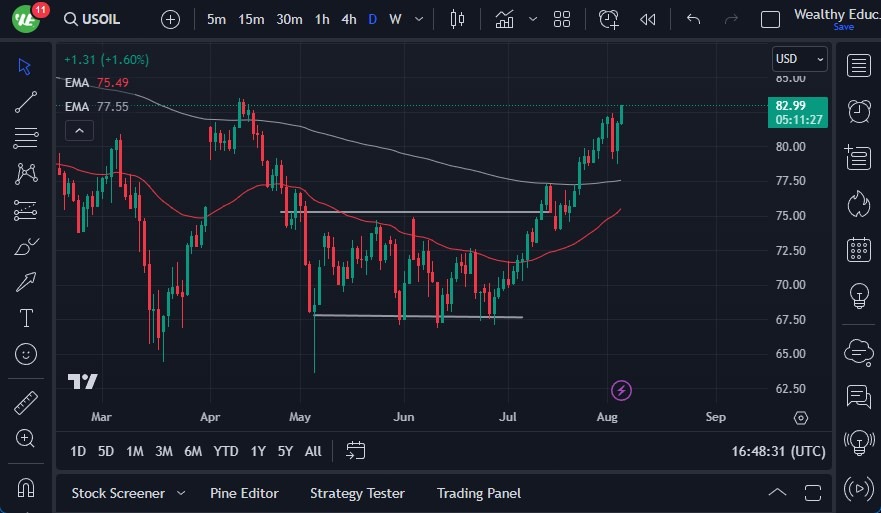This screenshot has height=513, width=881.
Task: Open the USD currency dropdown
Action: 800,59
